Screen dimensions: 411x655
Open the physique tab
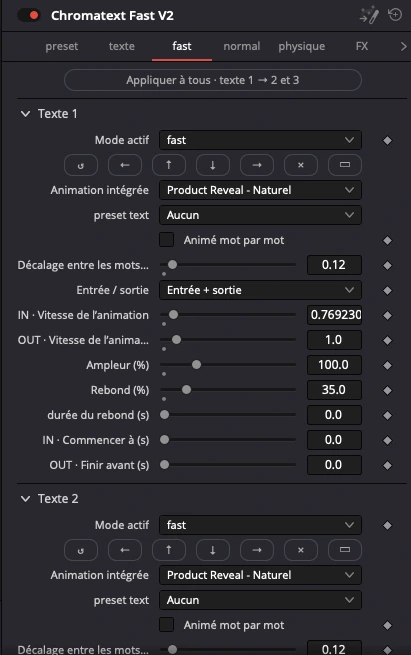(x=302, y=46)
